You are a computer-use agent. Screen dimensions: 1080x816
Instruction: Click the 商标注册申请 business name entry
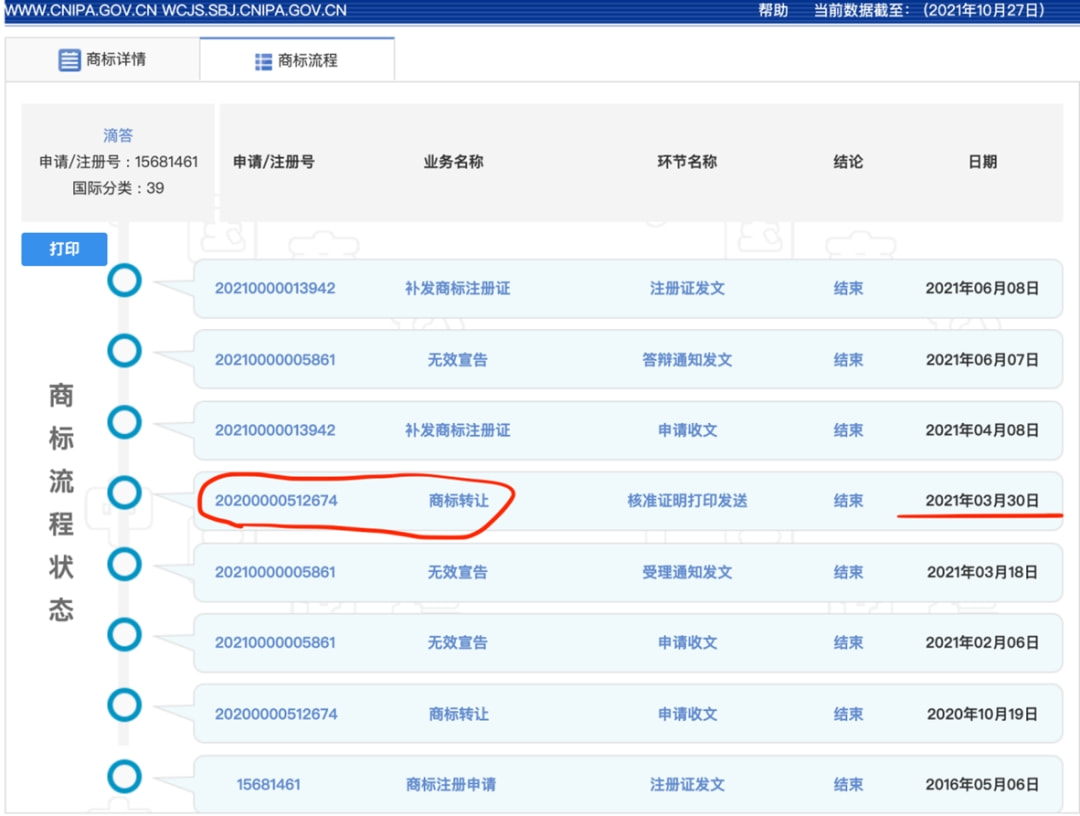coord(451,786)
